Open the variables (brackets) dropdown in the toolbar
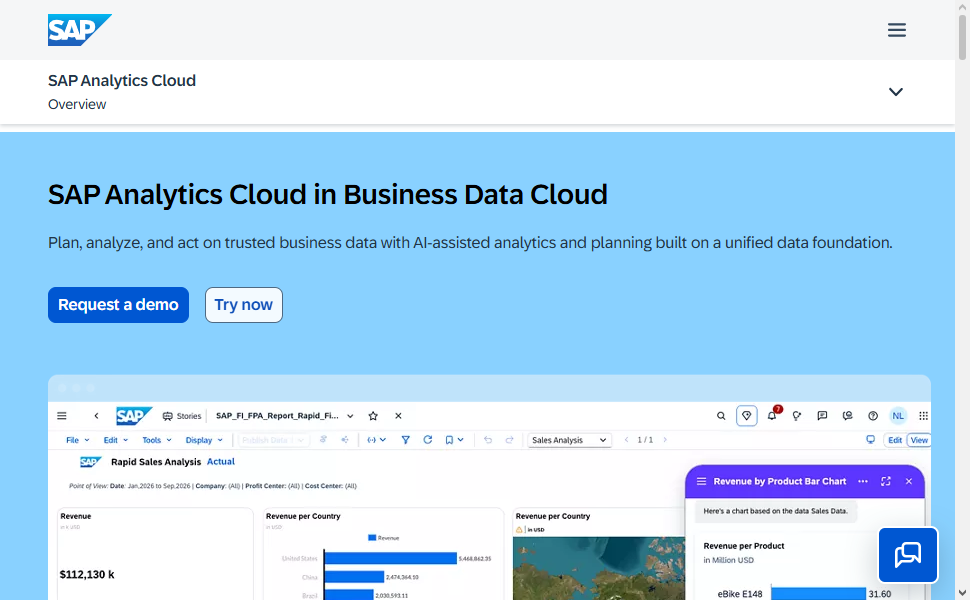 point(376,440)
